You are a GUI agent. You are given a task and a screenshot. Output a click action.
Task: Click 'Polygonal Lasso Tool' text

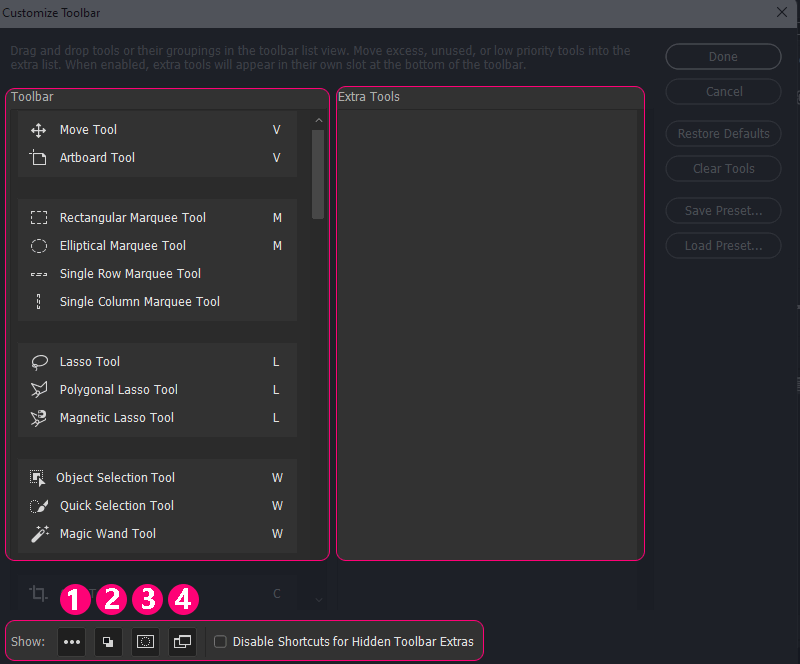[119, 390]
